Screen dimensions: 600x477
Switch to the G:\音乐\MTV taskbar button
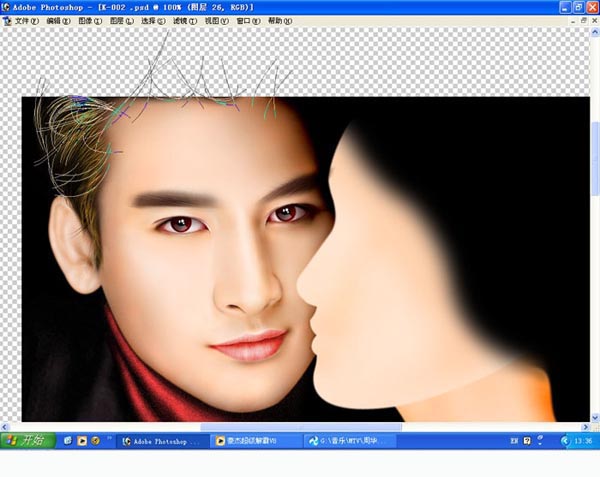tap(350, 441)
